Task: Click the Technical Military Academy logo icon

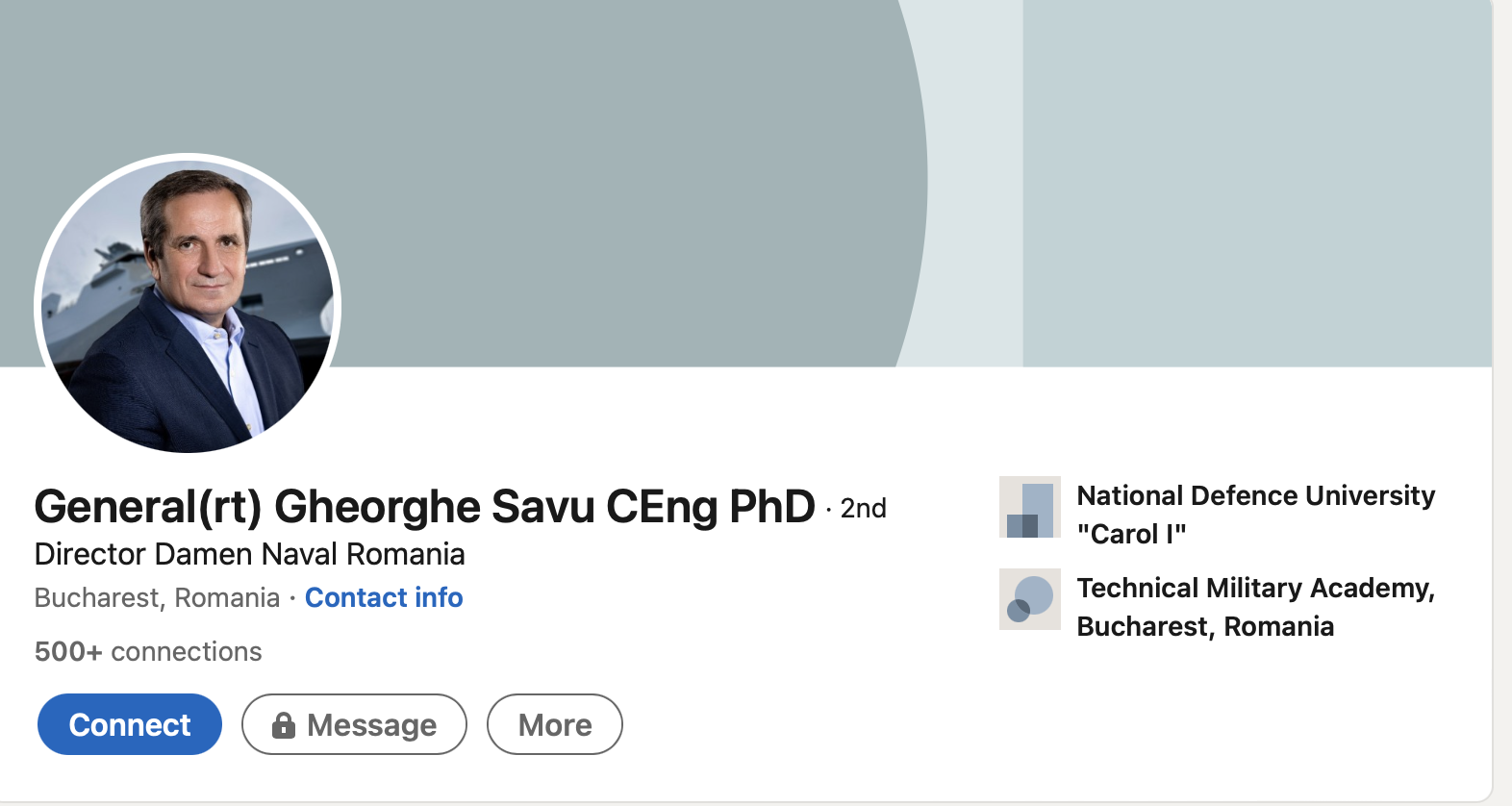Action: pyautogui.click(x=1029, y=599)
